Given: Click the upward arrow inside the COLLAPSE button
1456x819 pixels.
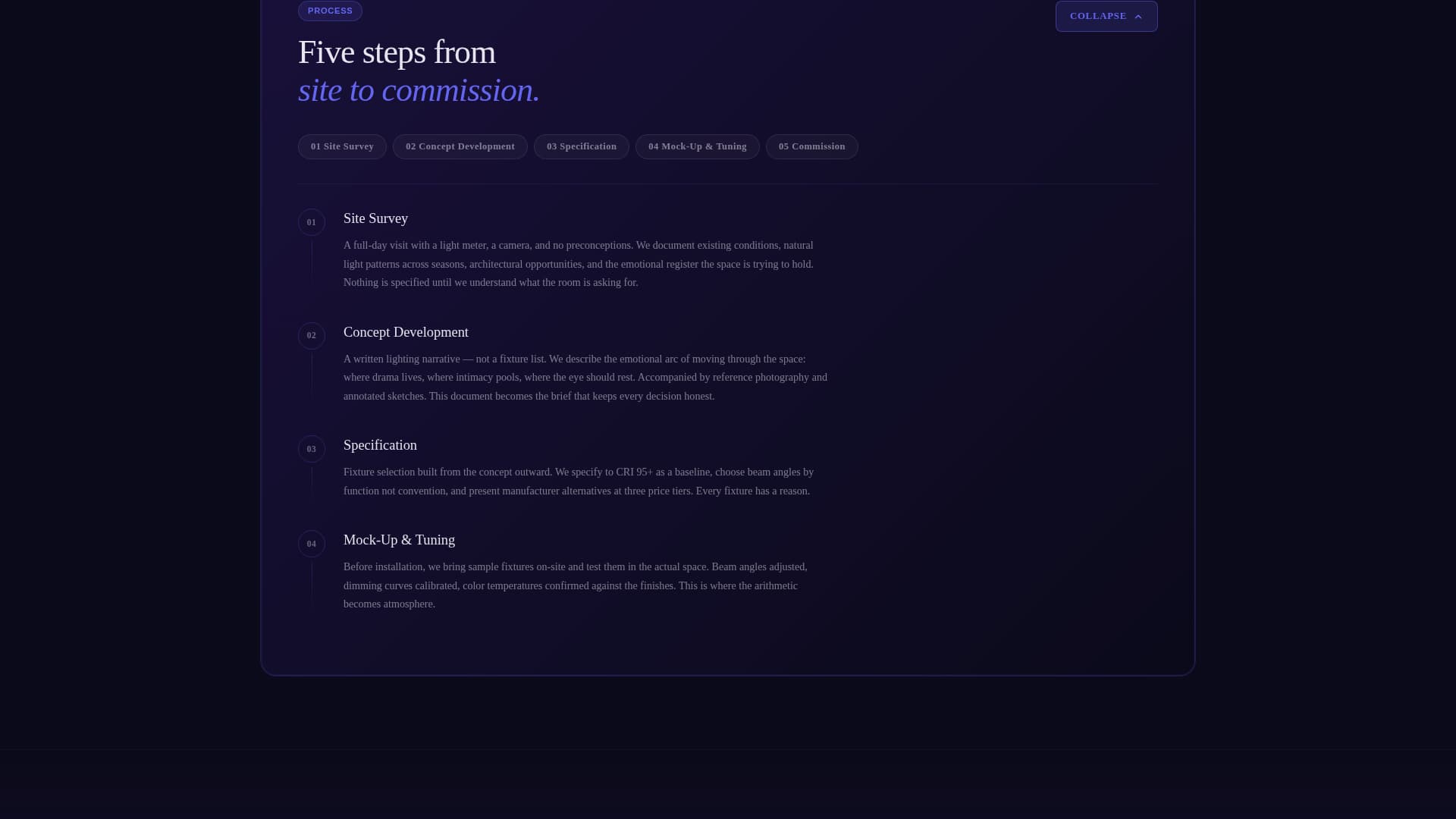Looking at the screenshot, I should (x=1137, y=16).
